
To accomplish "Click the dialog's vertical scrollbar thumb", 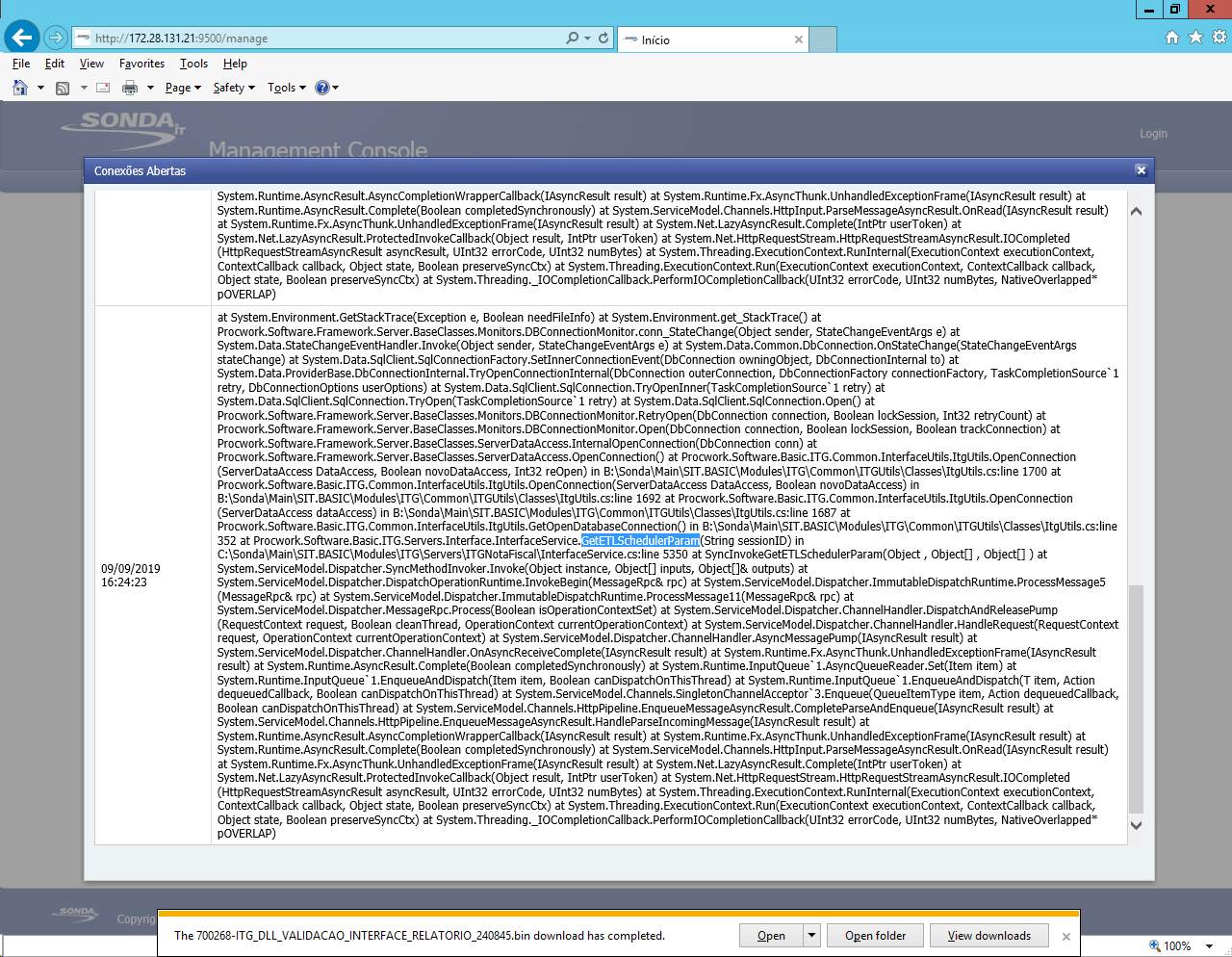I will (x=1136, y=699).
